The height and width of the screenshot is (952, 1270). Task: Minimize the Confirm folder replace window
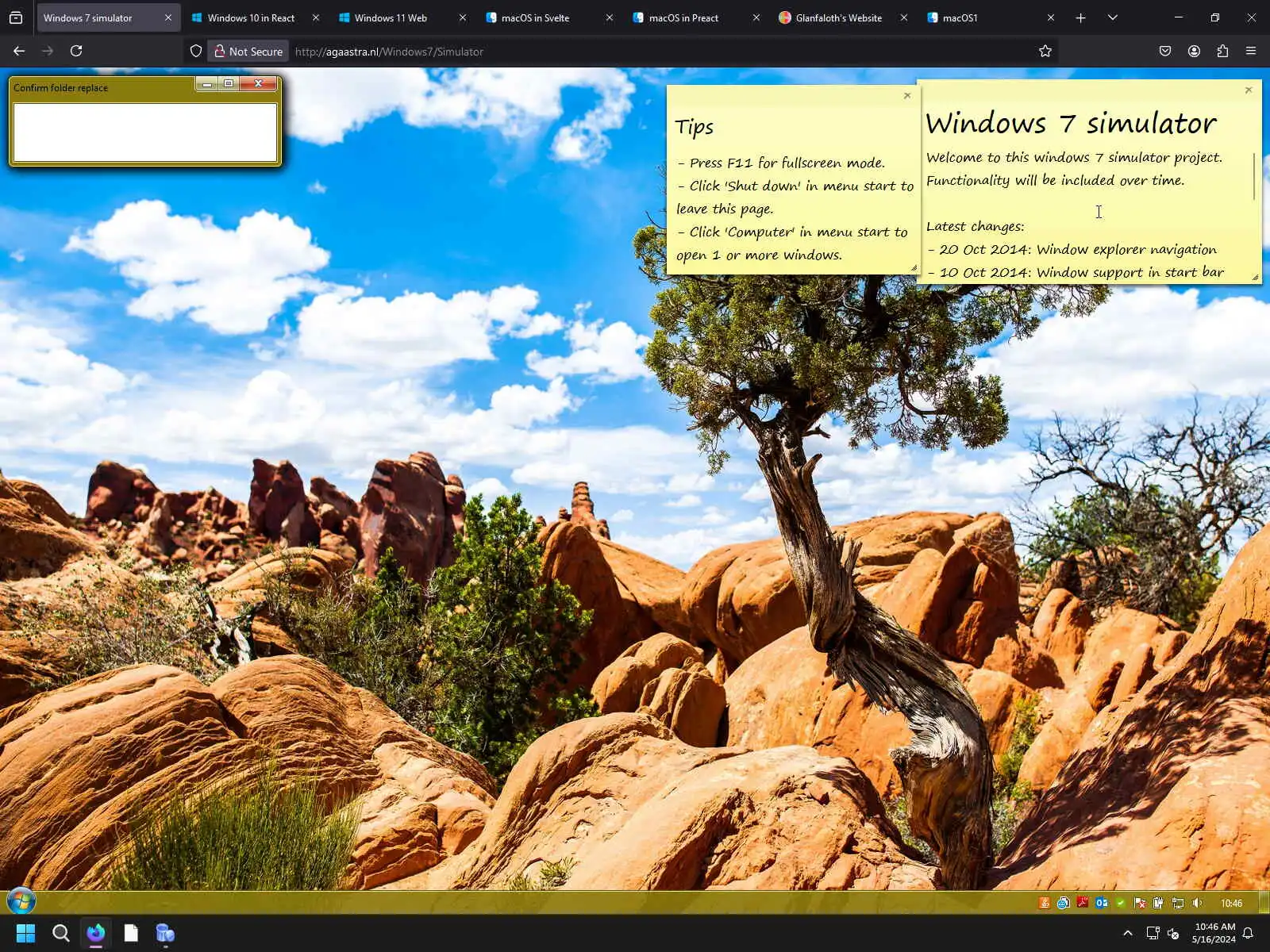(207, 83)
